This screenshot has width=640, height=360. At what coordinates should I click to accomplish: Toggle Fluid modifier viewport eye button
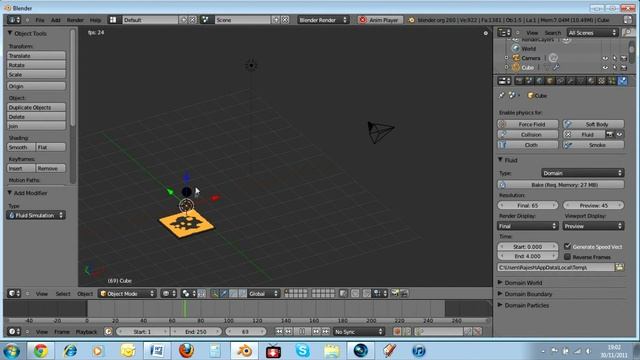click(x=619, y=134)
